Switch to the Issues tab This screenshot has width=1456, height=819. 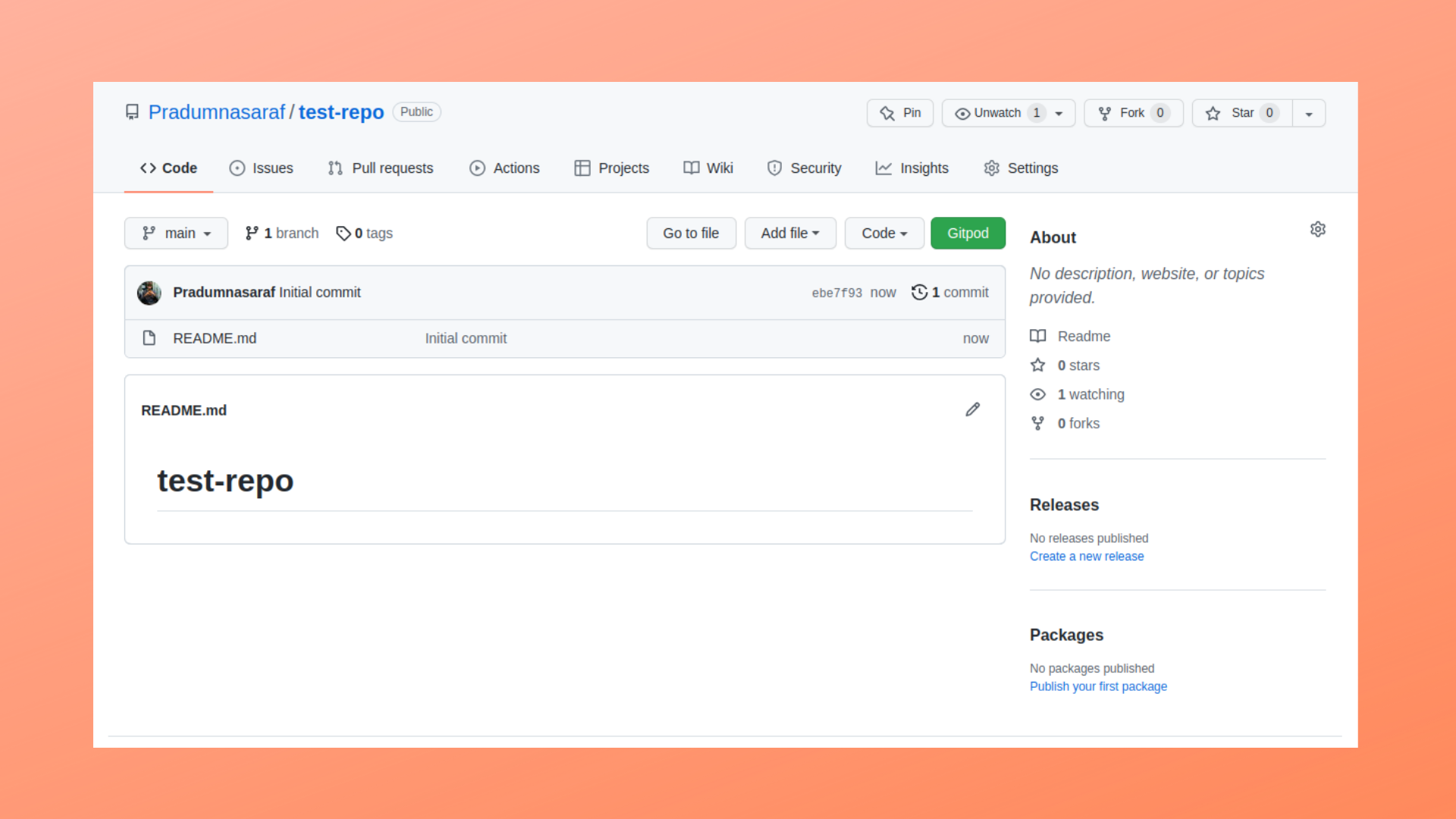point(262,168)
